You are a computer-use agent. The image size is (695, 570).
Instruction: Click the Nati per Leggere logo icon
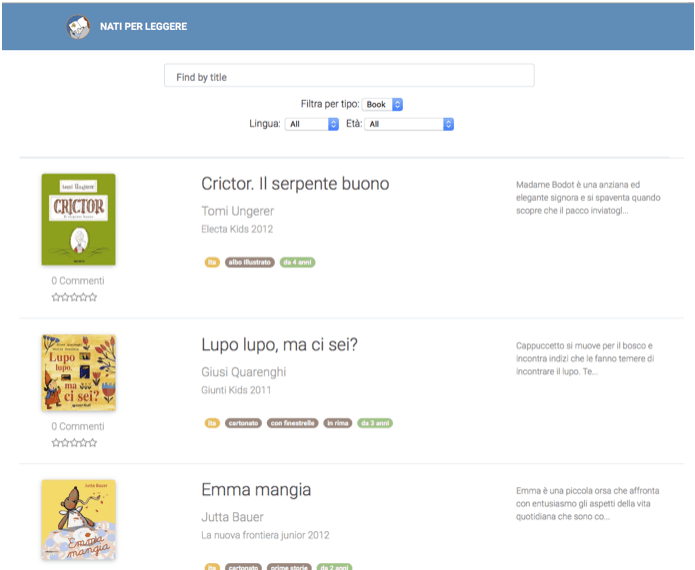coord(78,27)
